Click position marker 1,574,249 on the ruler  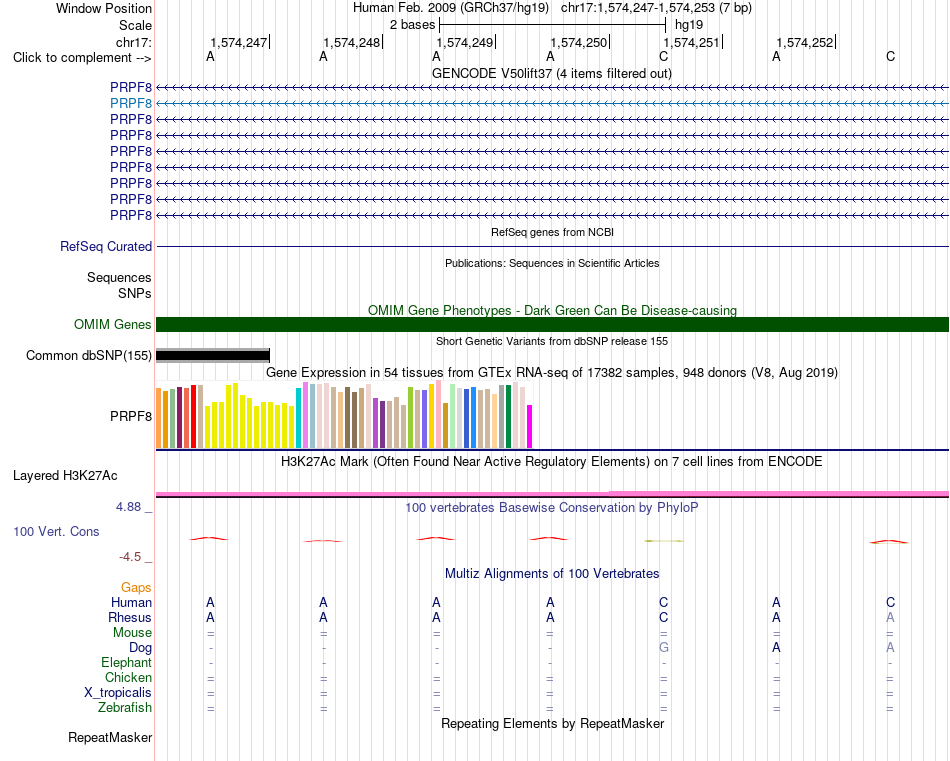(x=466, y=42)
